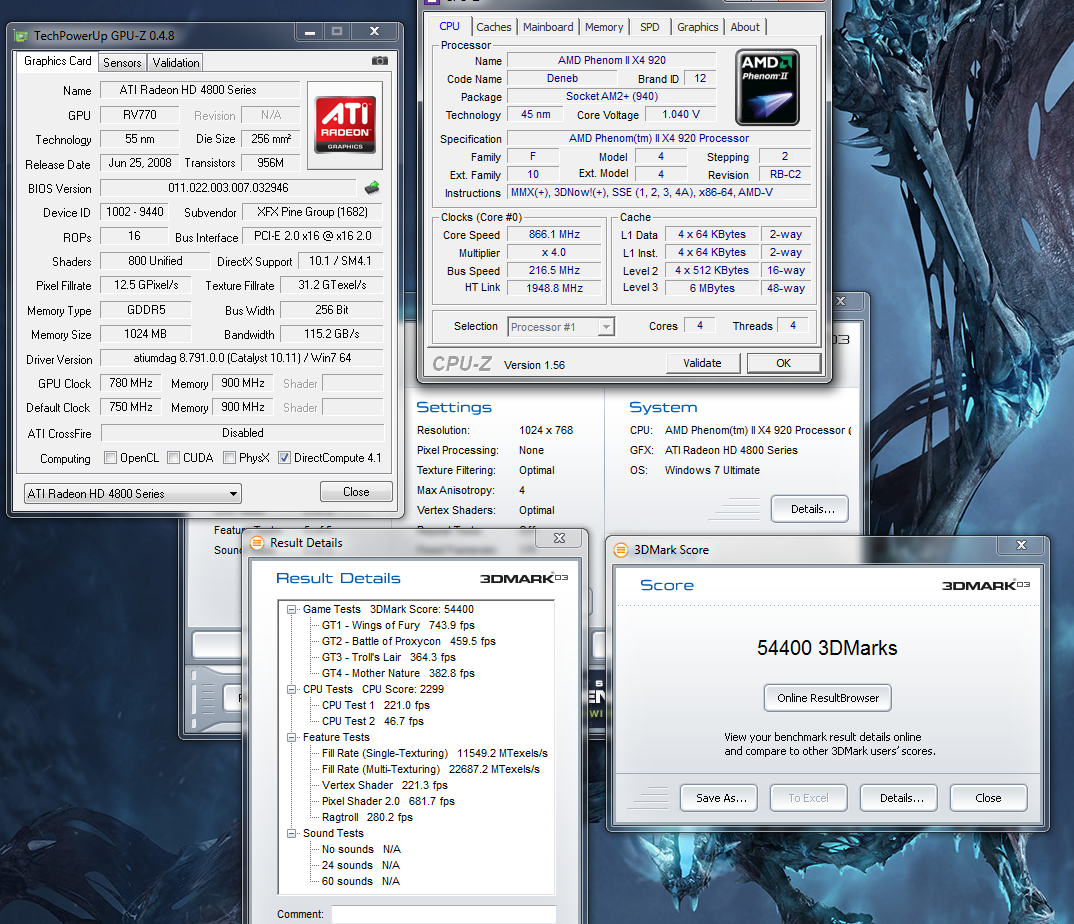Click the Driver Version field in GPU-Z
Image resolution: width=1074 pixels, height=924 pixels.
242,358
